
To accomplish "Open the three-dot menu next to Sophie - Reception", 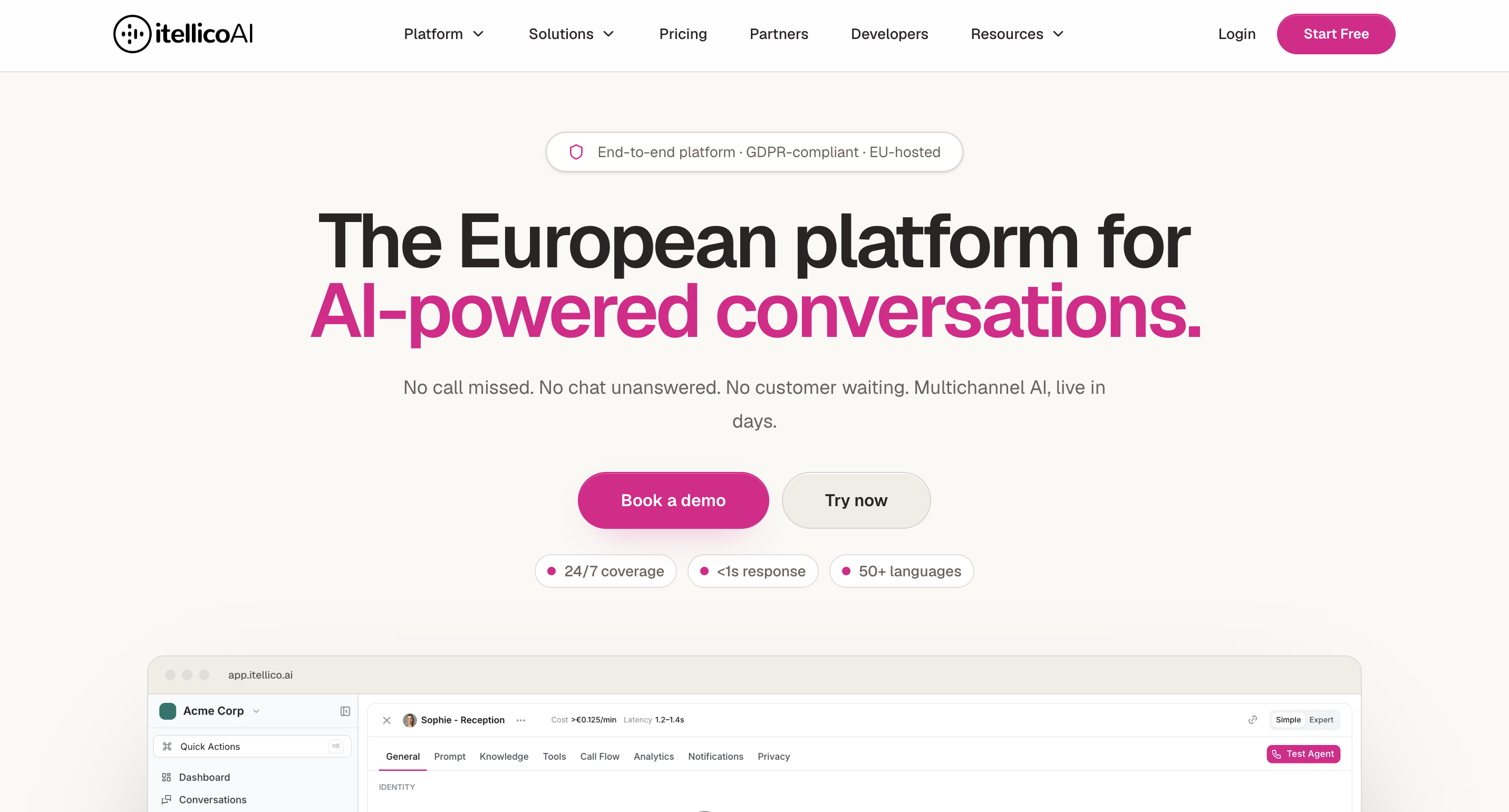I will pos(521,720).
